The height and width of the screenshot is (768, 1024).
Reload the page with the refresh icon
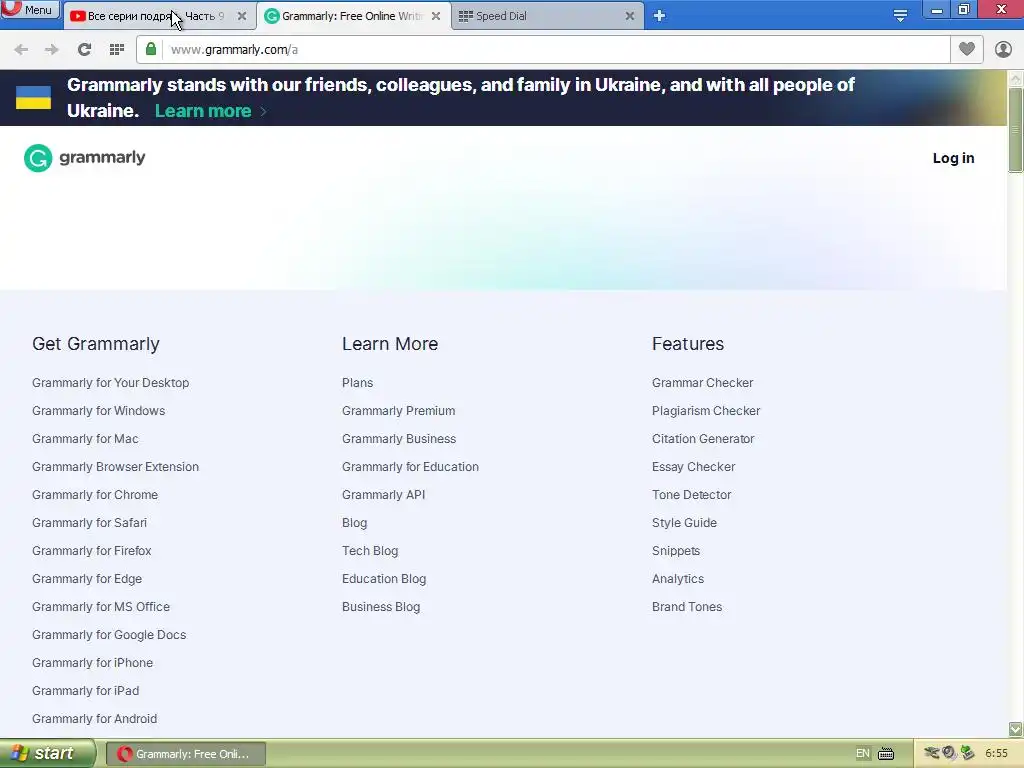(x=84, y=50)
